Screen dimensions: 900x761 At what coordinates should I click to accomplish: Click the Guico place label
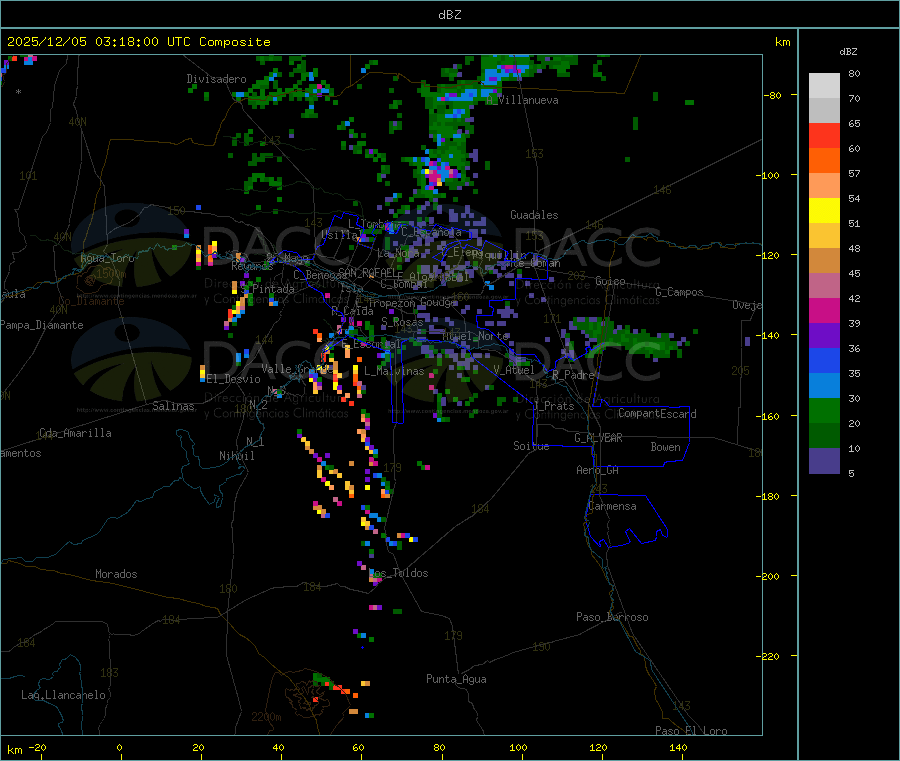click(610, 281)
